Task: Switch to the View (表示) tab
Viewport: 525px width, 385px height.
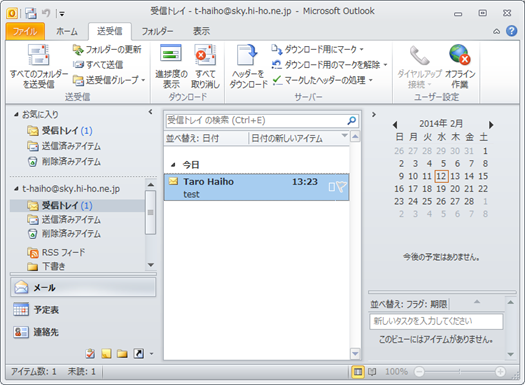Action: click(x=201, y=31)
